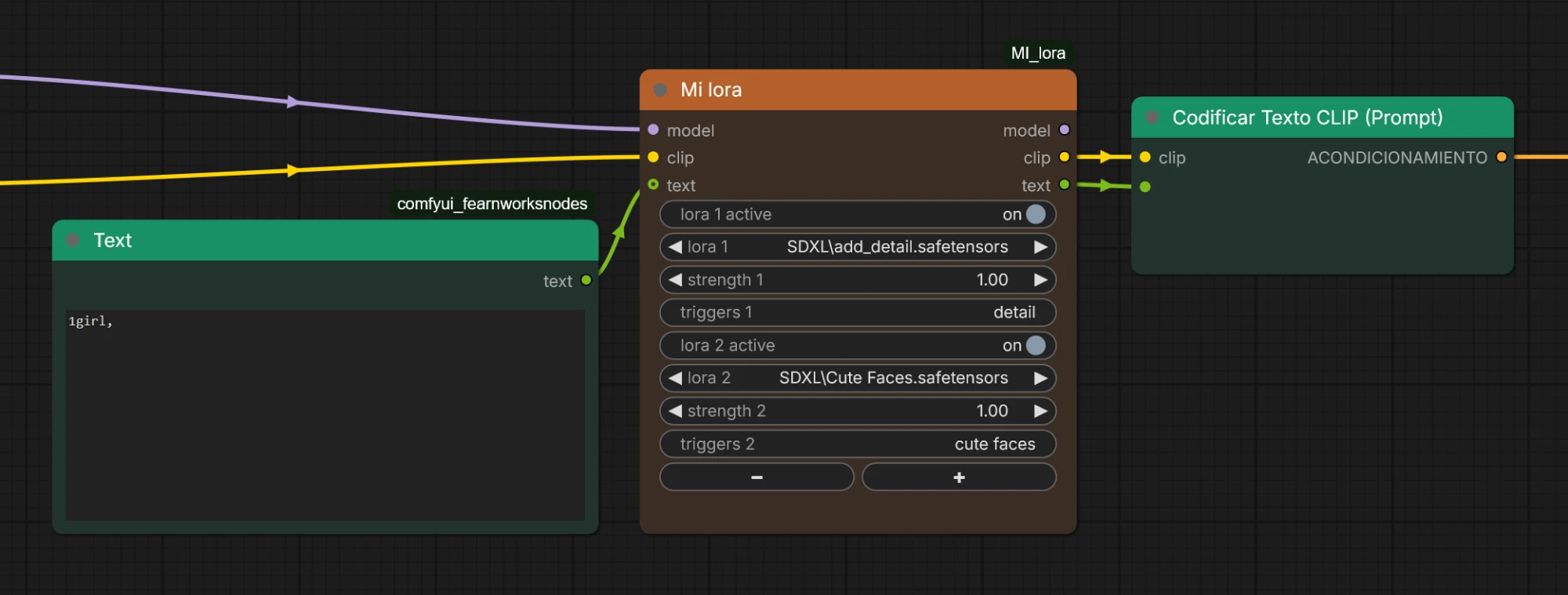Screen dimensions: 1568x595
Task: Click the triggers 2 field showing cute faces
Action: (x=858, y=444)
